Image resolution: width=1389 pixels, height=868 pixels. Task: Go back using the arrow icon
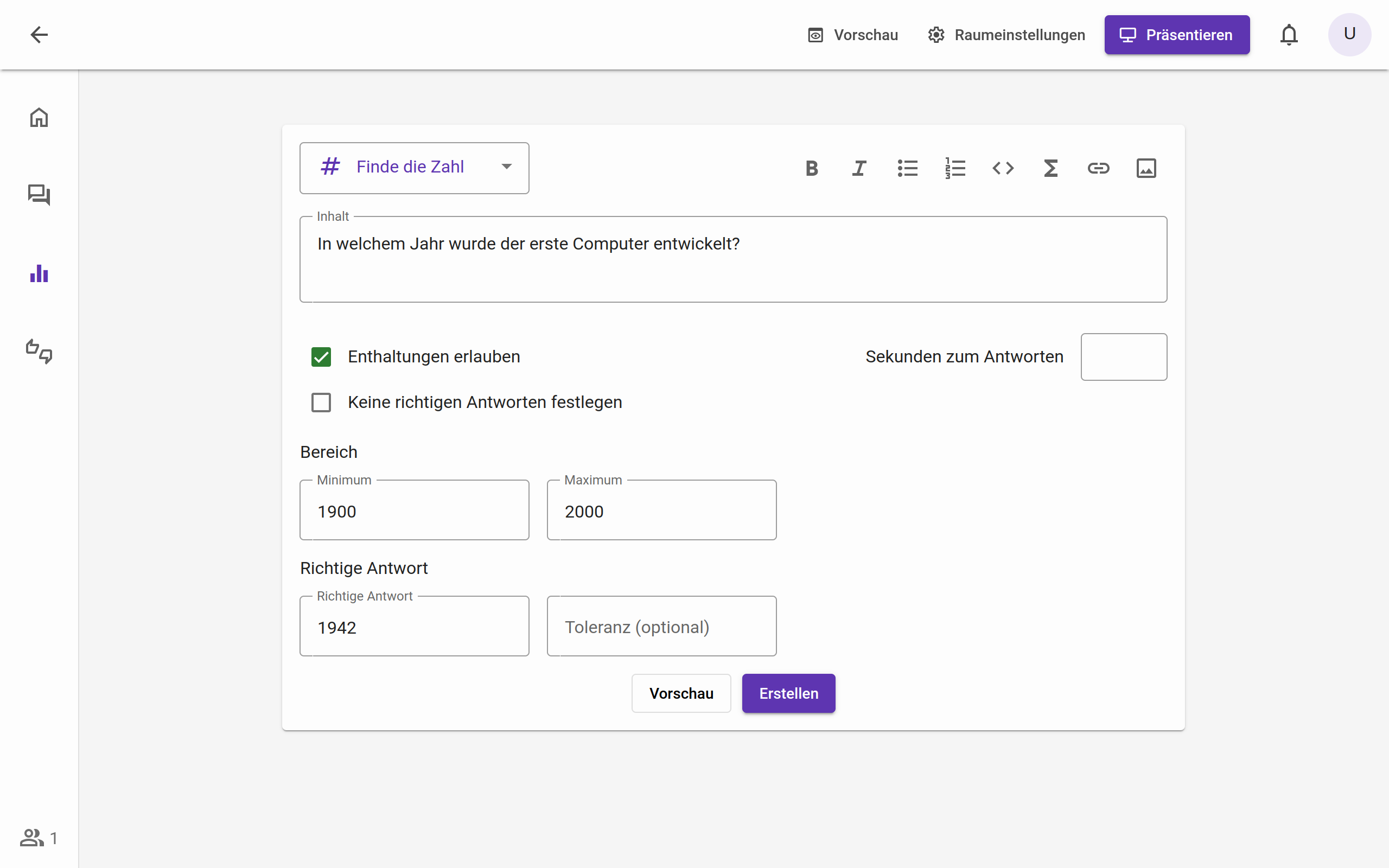pyautogui.click(x=39, y=34)
